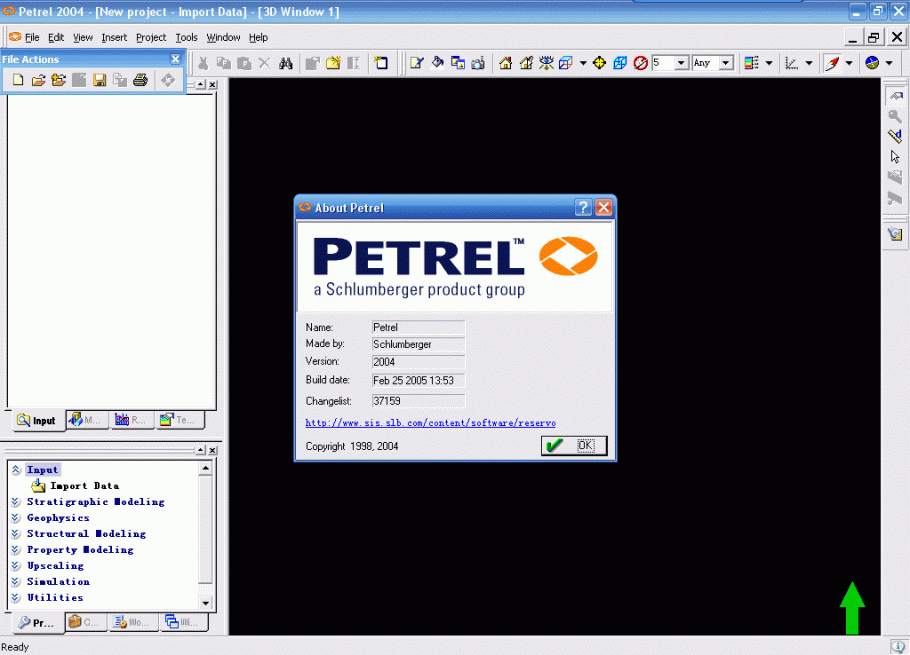Viewport: 910px width, 655px height.
Task: Expand the Property Modeling section
Action: coord(15,550)
